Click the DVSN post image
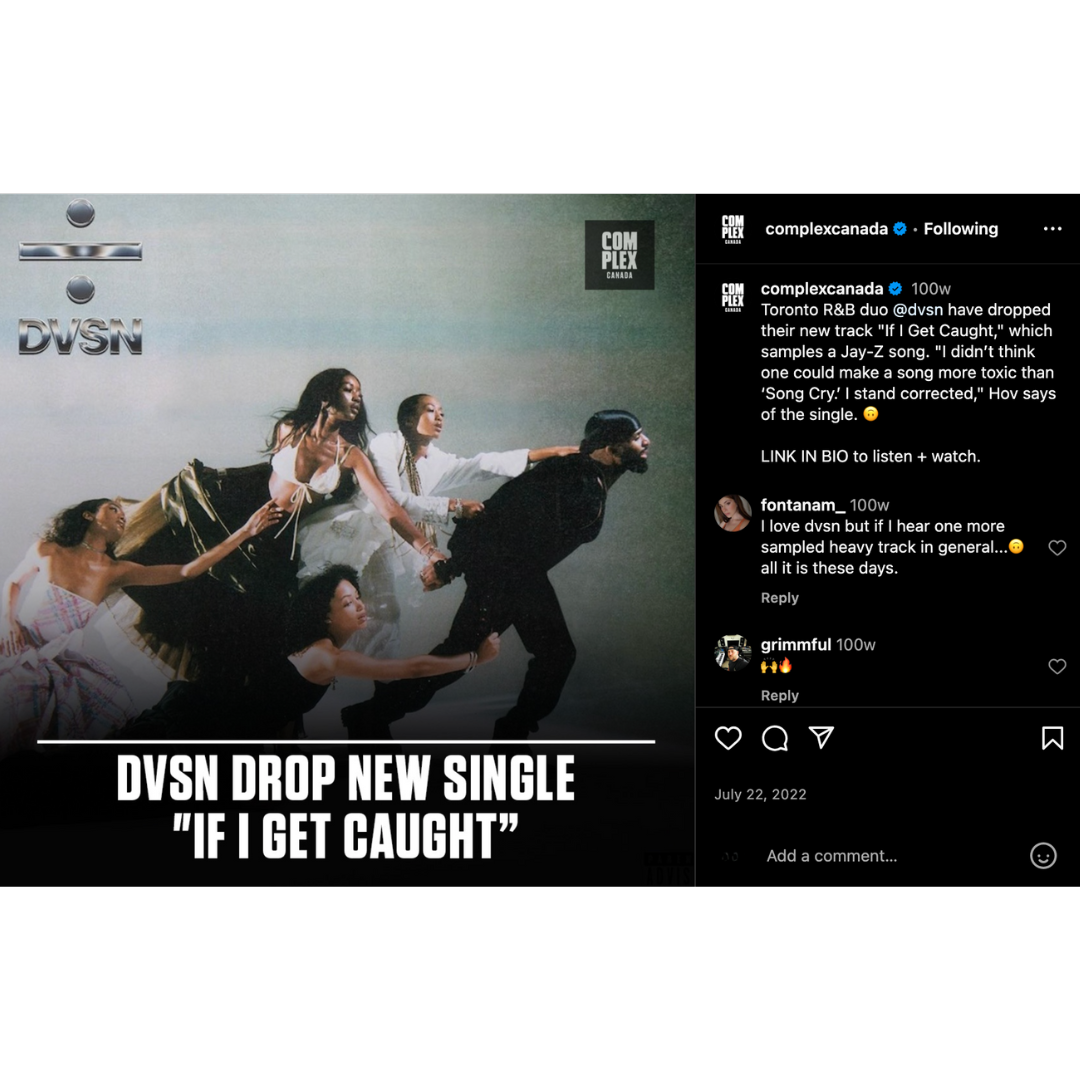1080x1080 pixels. pyautogui.click(x=347, y=540)
